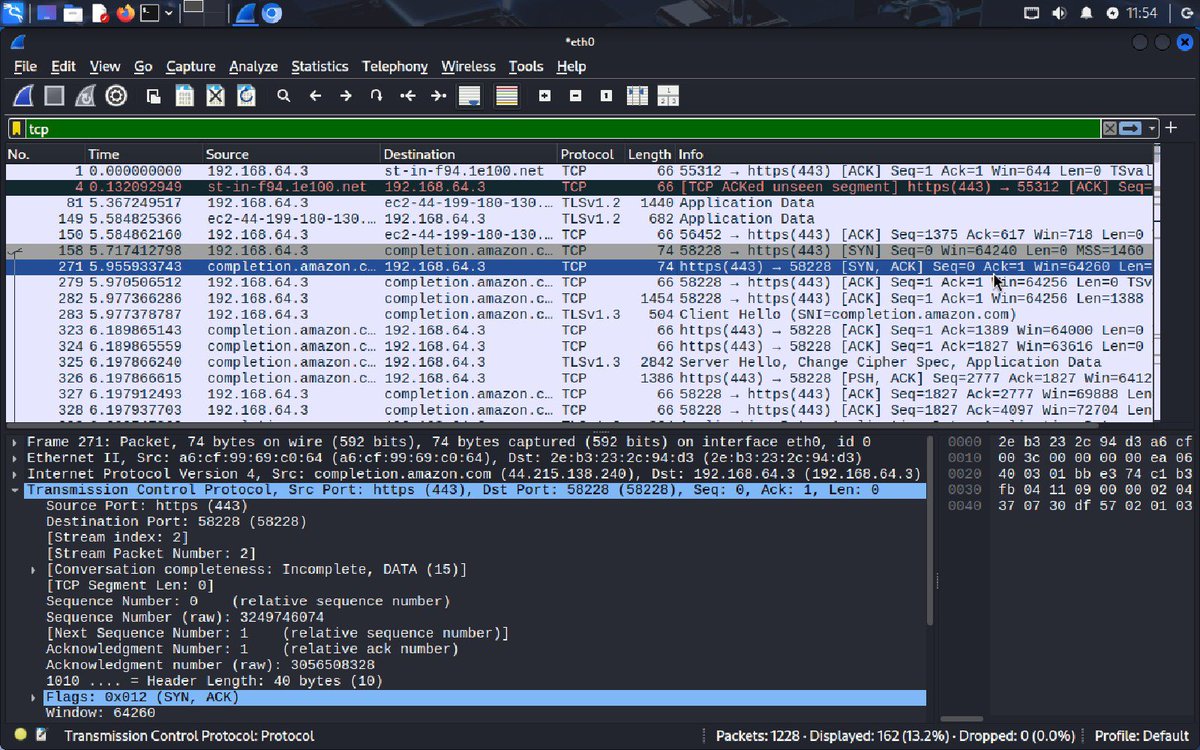Find a packet with magnifier icon
The image size is (1200, 750).
click(x=284, y=96)
